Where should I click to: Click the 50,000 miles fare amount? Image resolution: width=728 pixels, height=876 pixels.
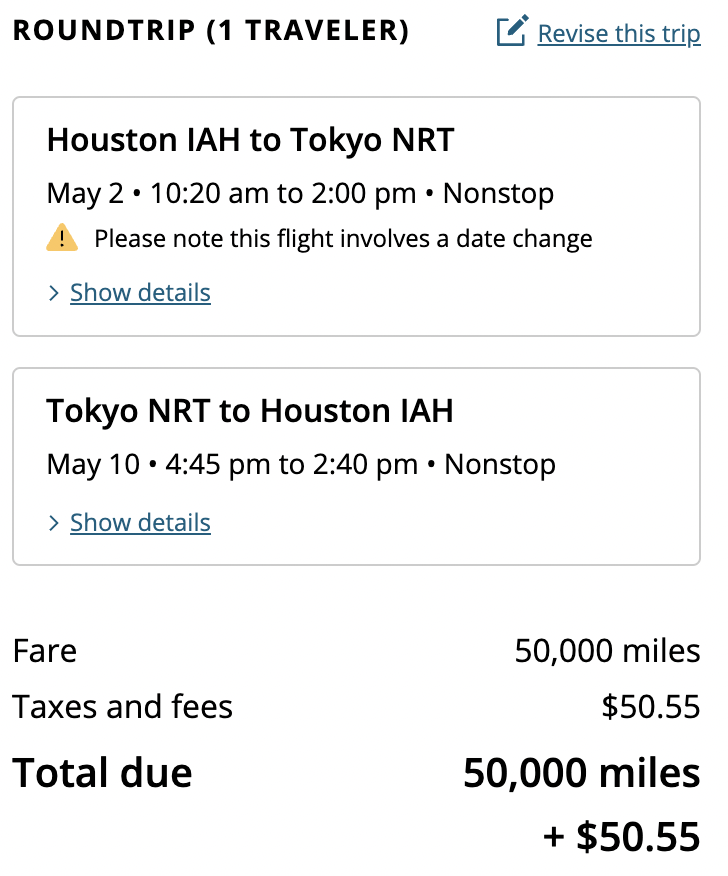607,651
